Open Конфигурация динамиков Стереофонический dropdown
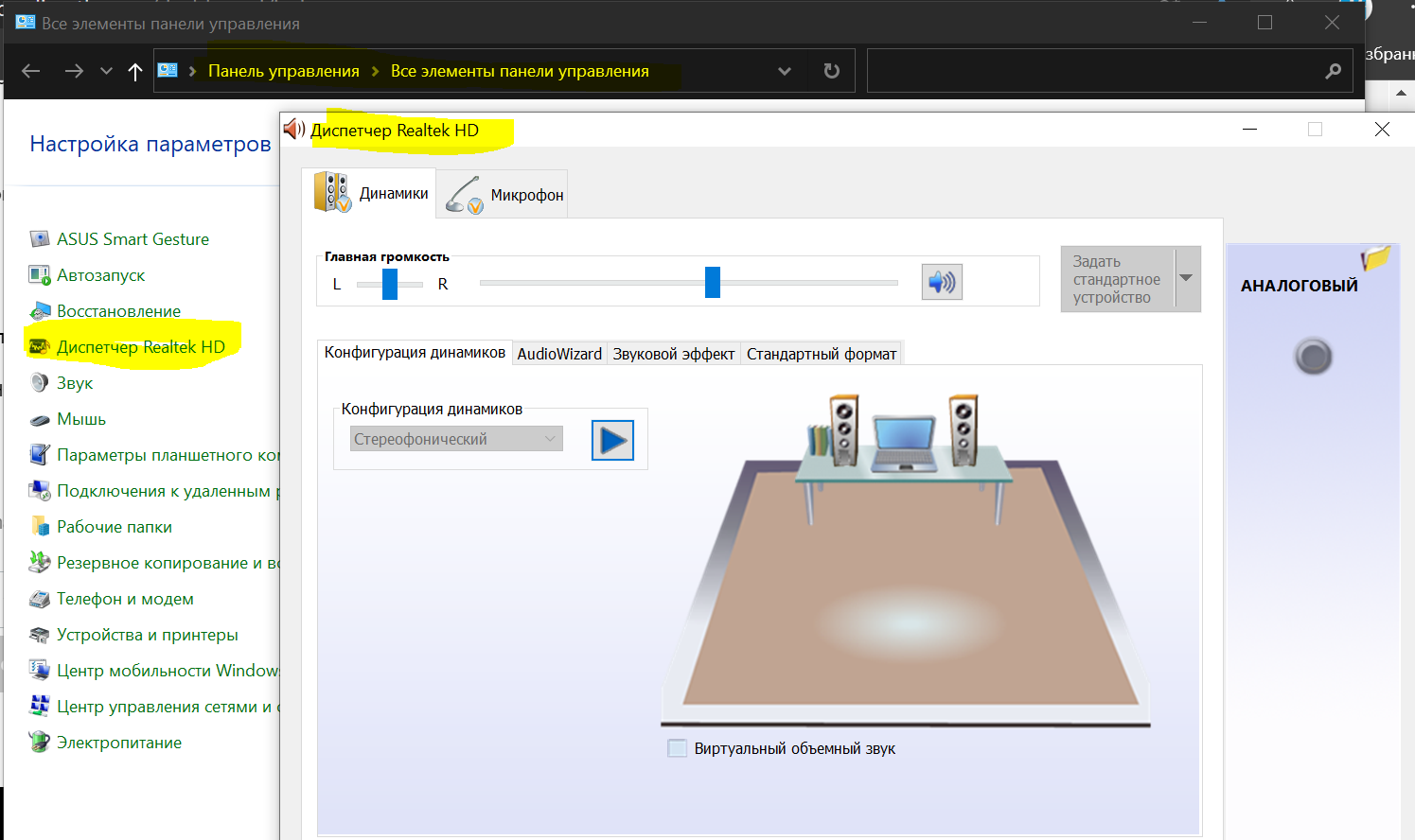 (456, 439)
